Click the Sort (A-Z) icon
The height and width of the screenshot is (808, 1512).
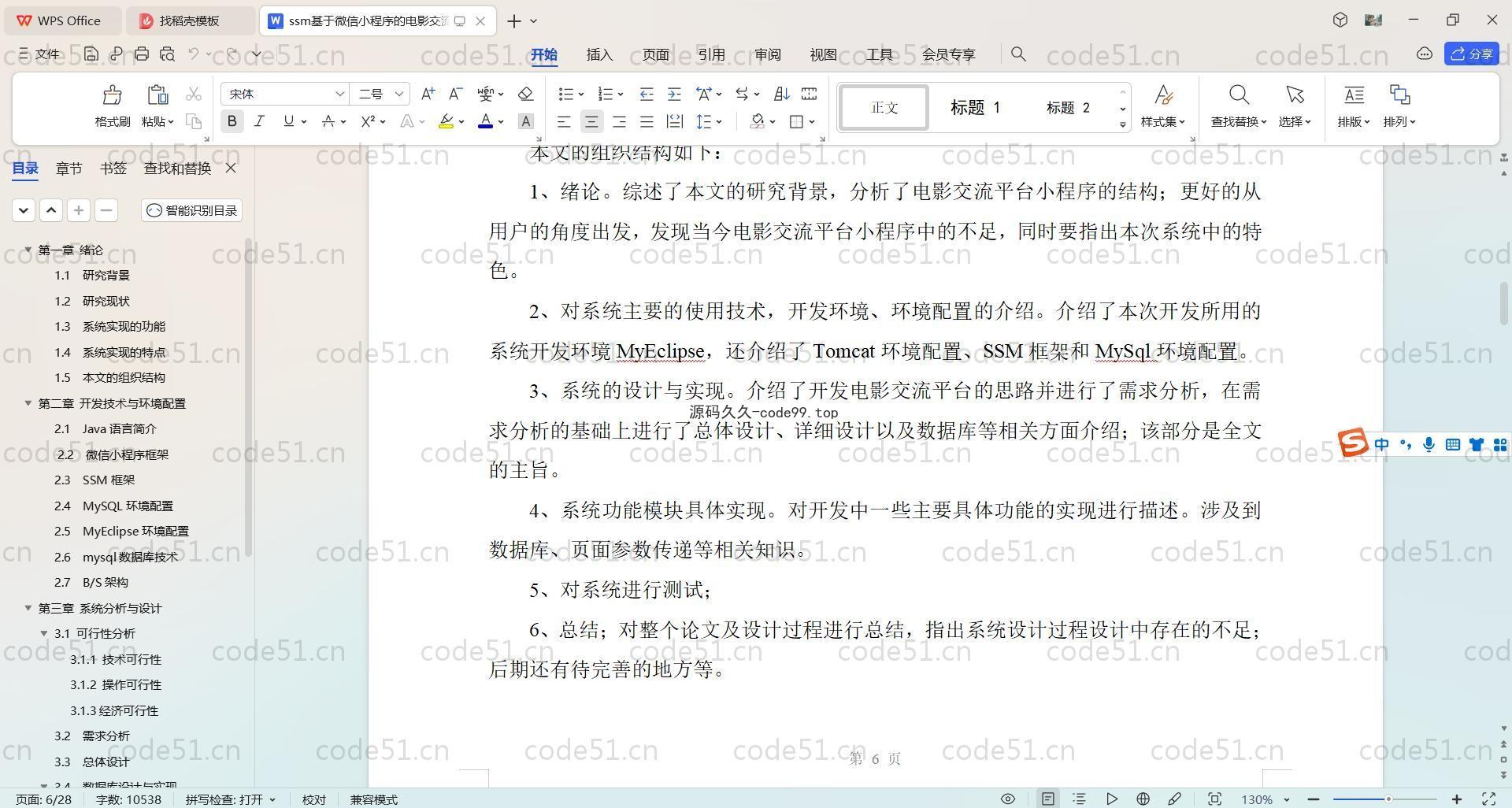pyautogui.click(x=781, y=94)
